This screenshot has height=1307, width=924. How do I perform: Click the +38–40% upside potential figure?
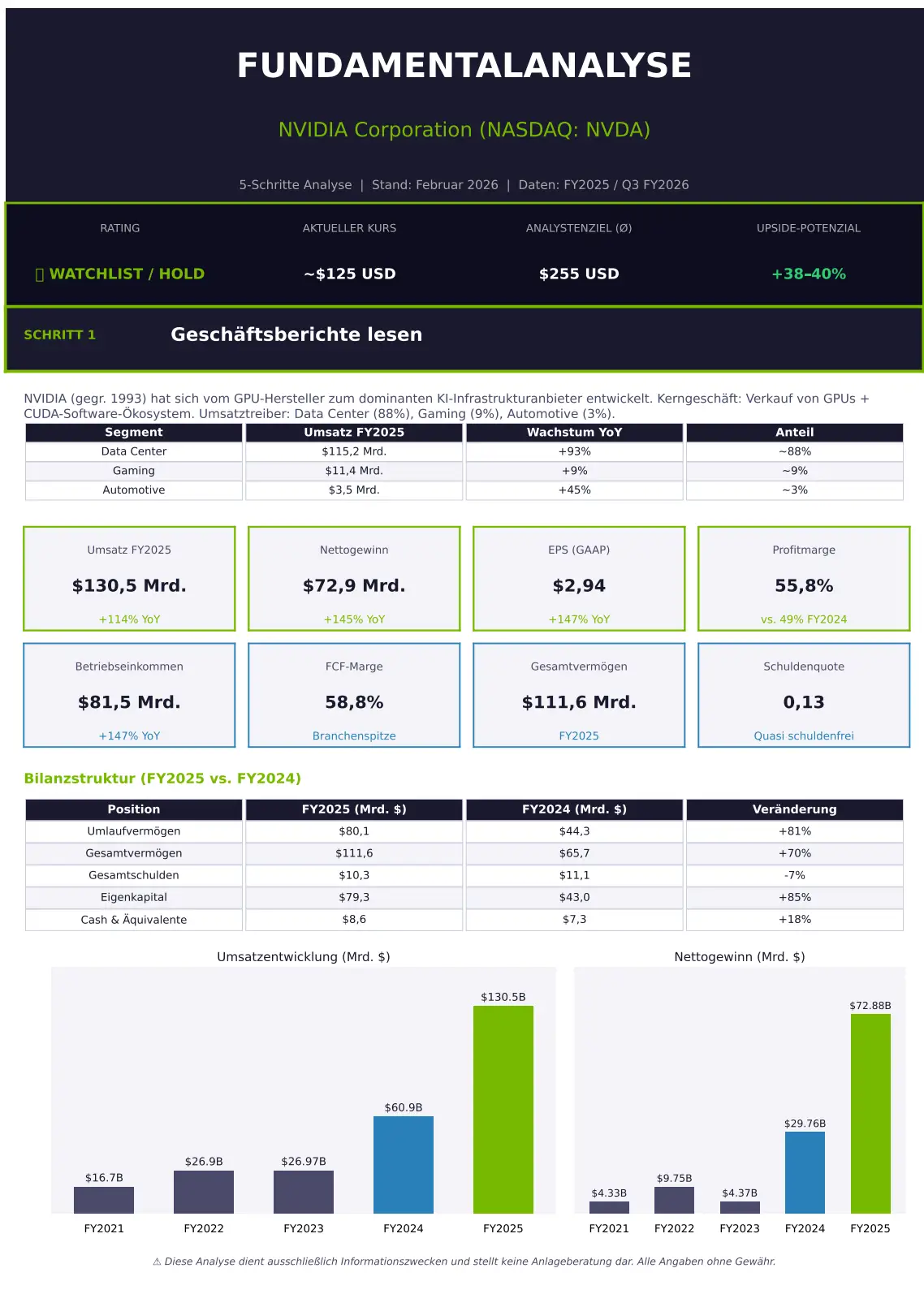(808, 274)
